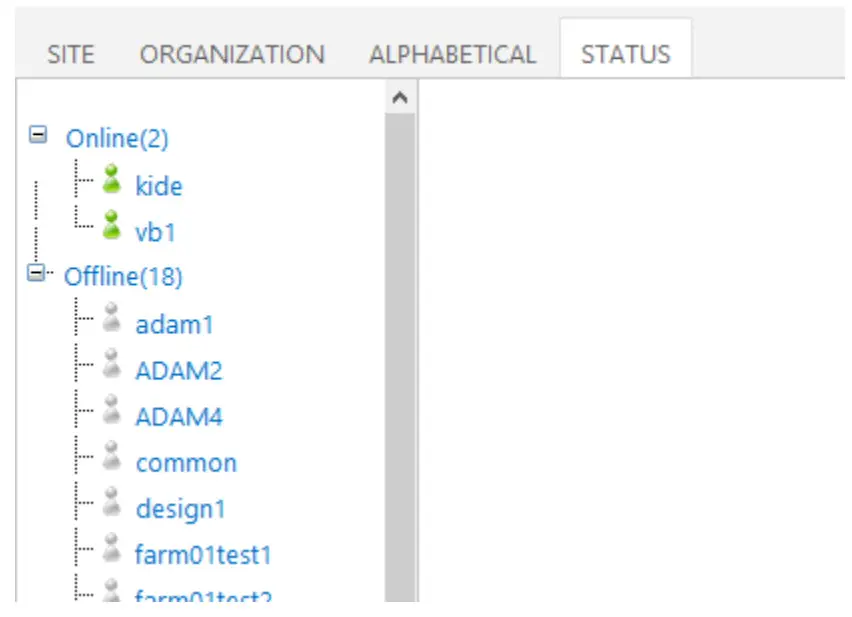Select the device named common
The height and width of the screenshot is (617, 852).
pos(186,462)
